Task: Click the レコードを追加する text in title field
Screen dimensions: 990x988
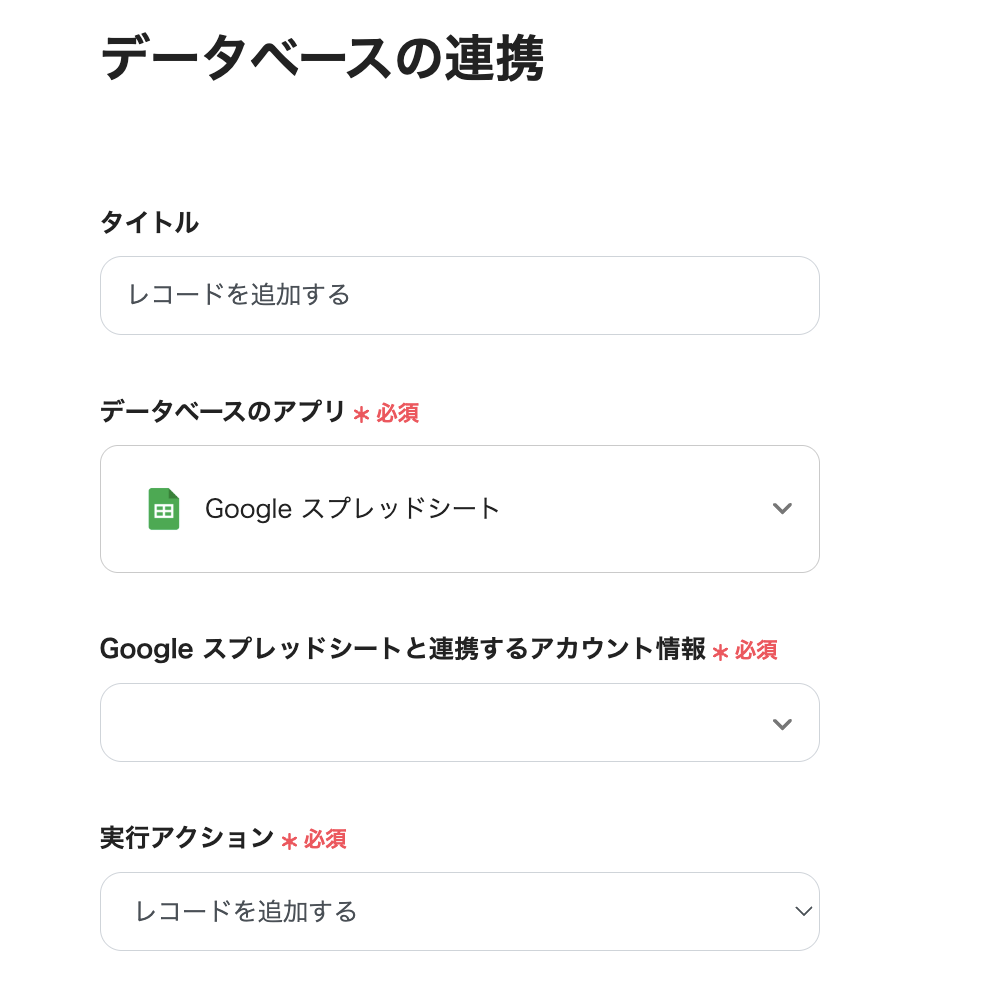Action: [239, 296]
